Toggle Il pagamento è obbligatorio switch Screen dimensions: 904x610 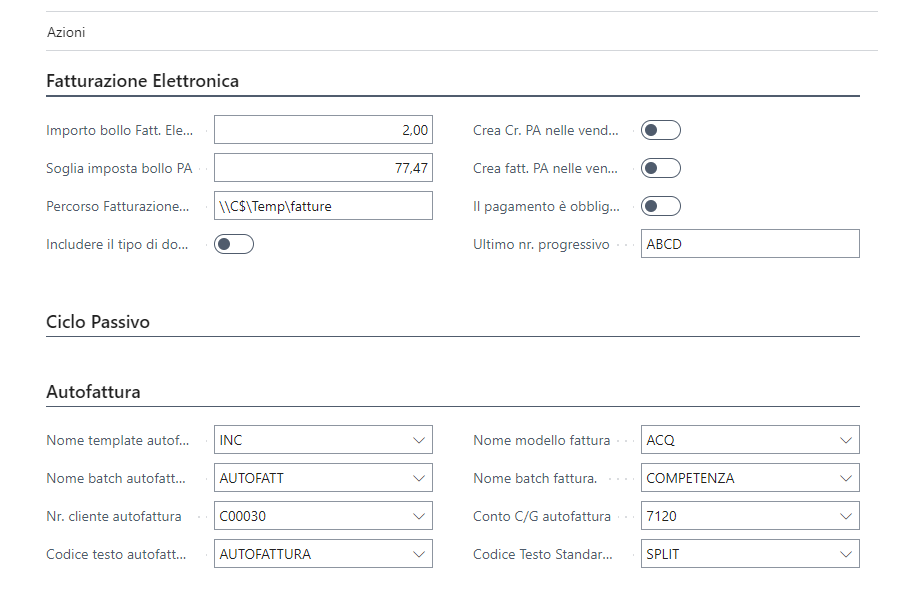(661, 206)
